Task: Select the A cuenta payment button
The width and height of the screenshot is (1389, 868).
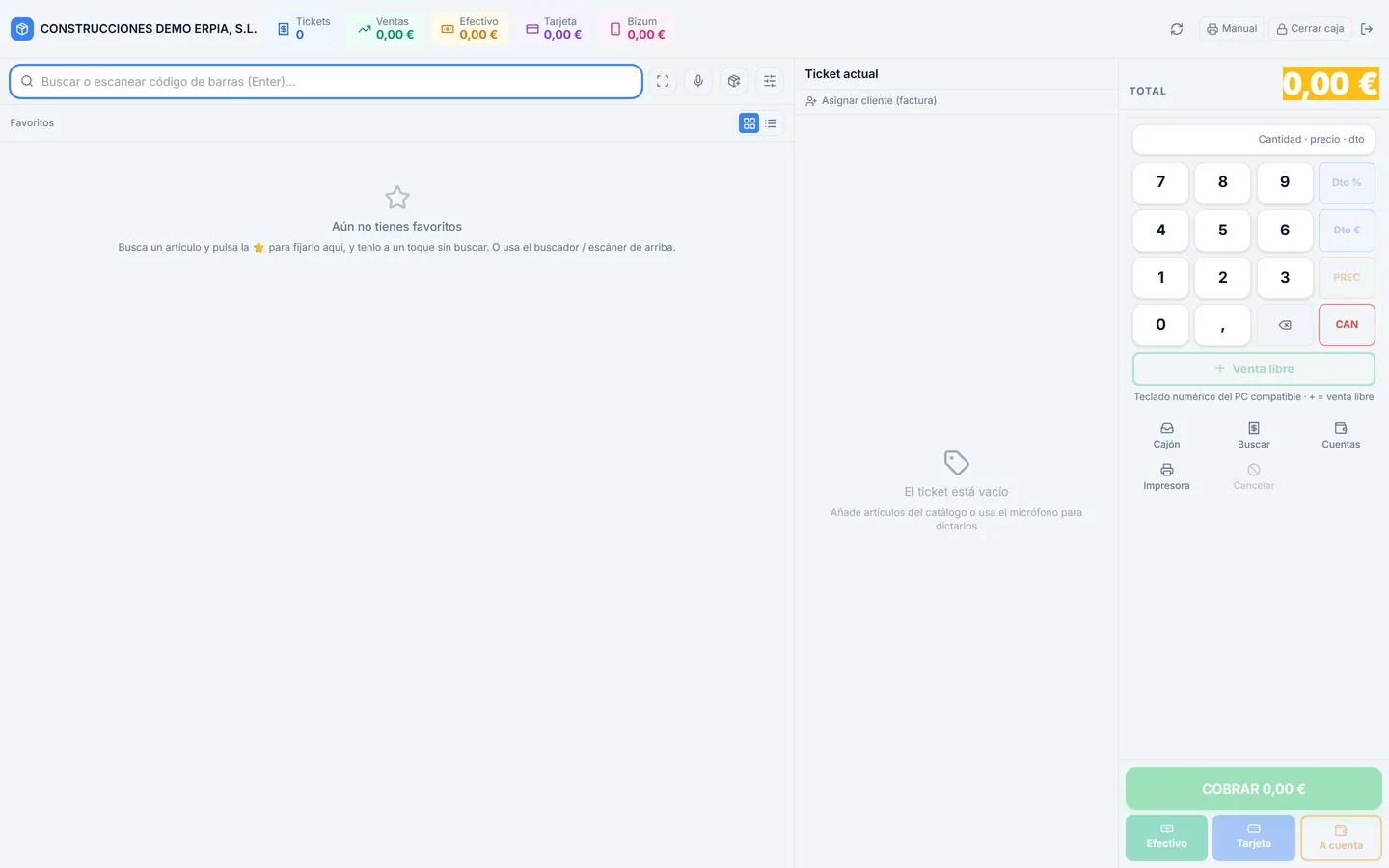Action: click(x=1341, y=837)
